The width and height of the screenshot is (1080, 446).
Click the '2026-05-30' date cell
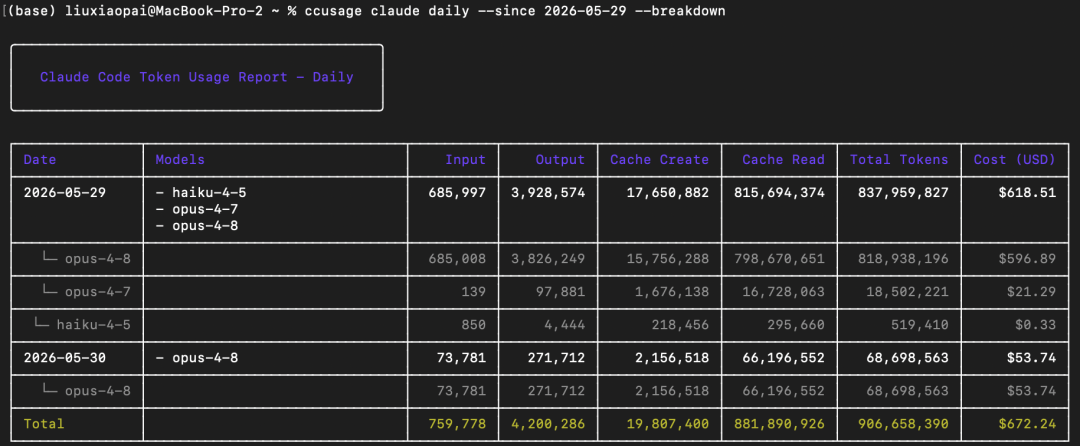[65, 358]
